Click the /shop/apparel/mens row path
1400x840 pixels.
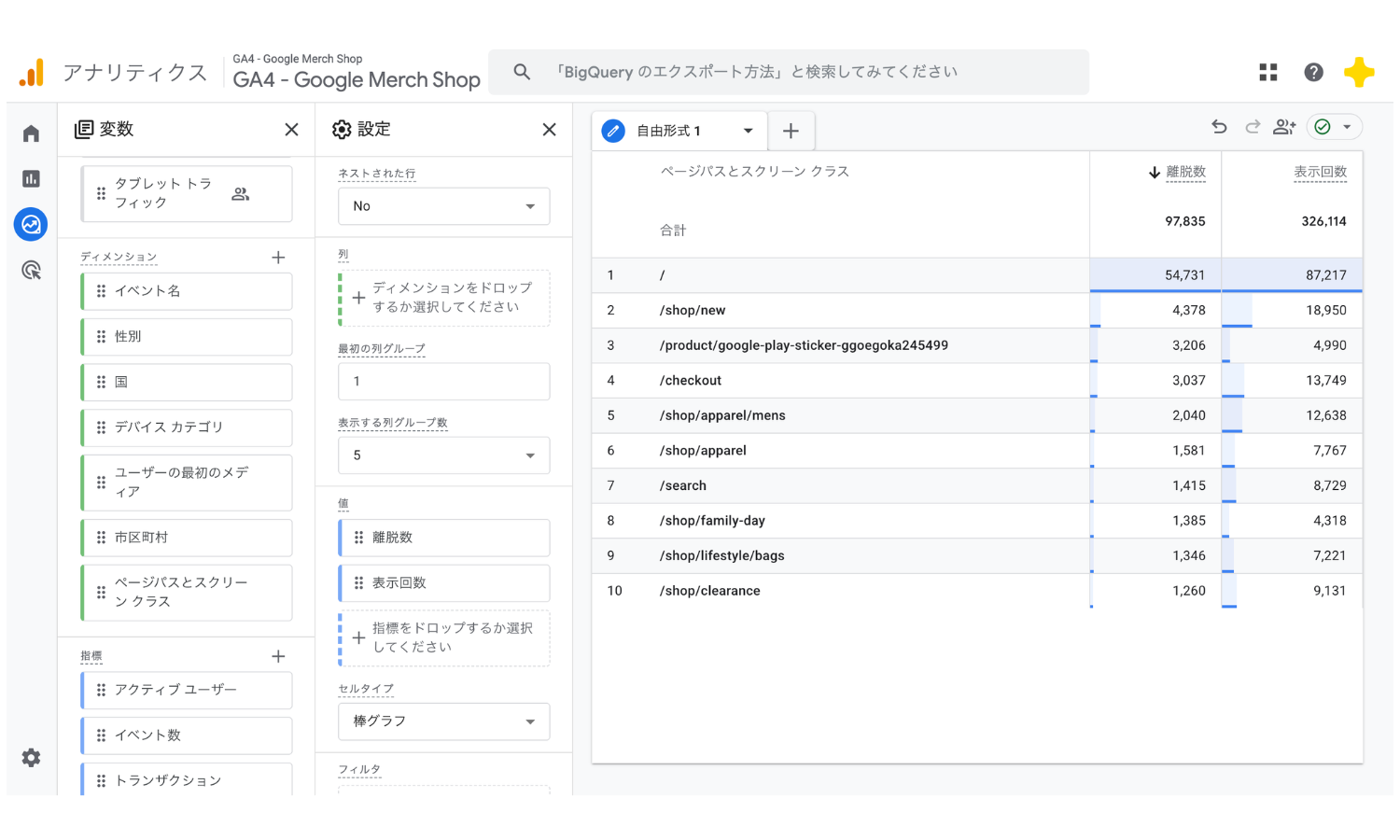tap(722, 415)
